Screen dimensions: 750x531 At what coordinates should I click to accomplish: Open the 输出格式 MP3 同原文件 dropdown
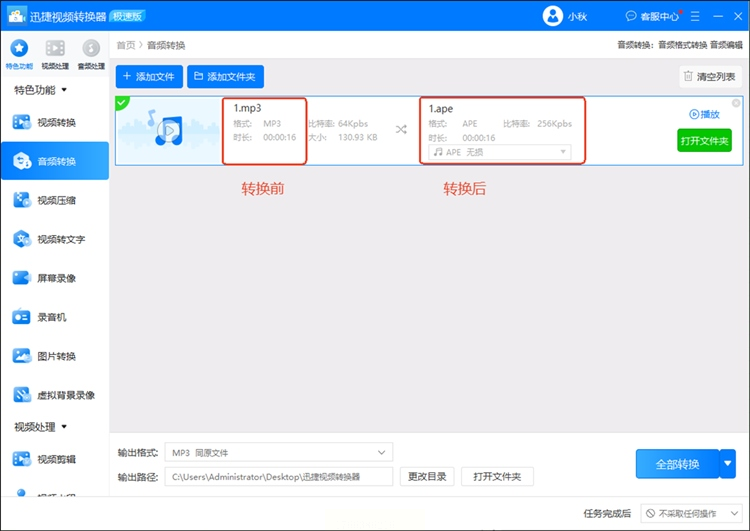click(x=279, y=453)
